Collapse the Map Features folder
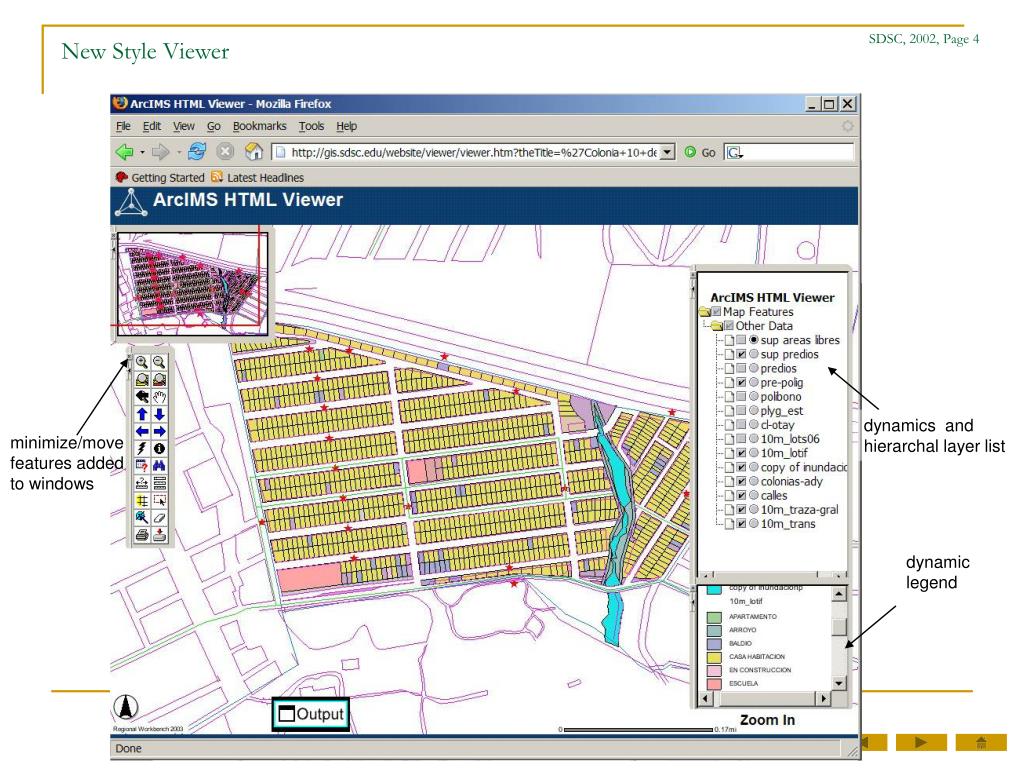Screen dimensions: 1024x768 coord(704,312)
